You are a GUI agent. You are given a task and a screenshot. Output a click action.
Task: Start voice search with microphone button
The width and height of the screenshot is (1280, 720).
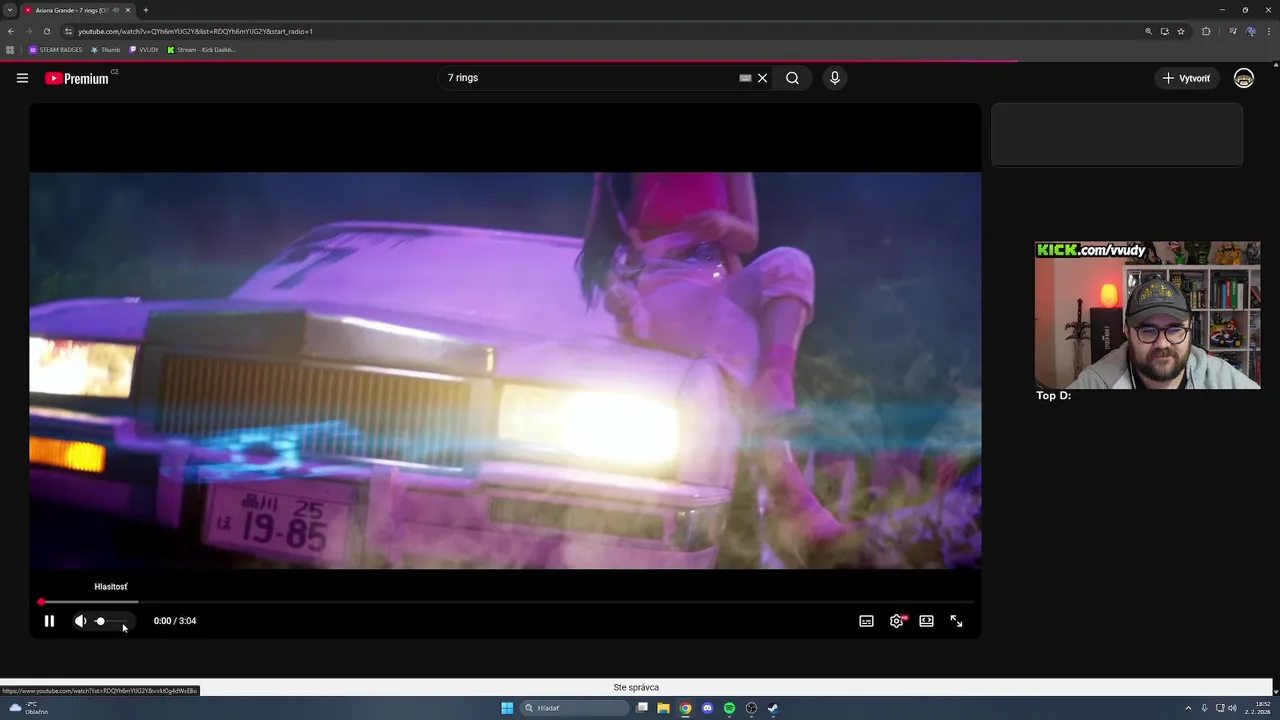click(x=835, y=78)
